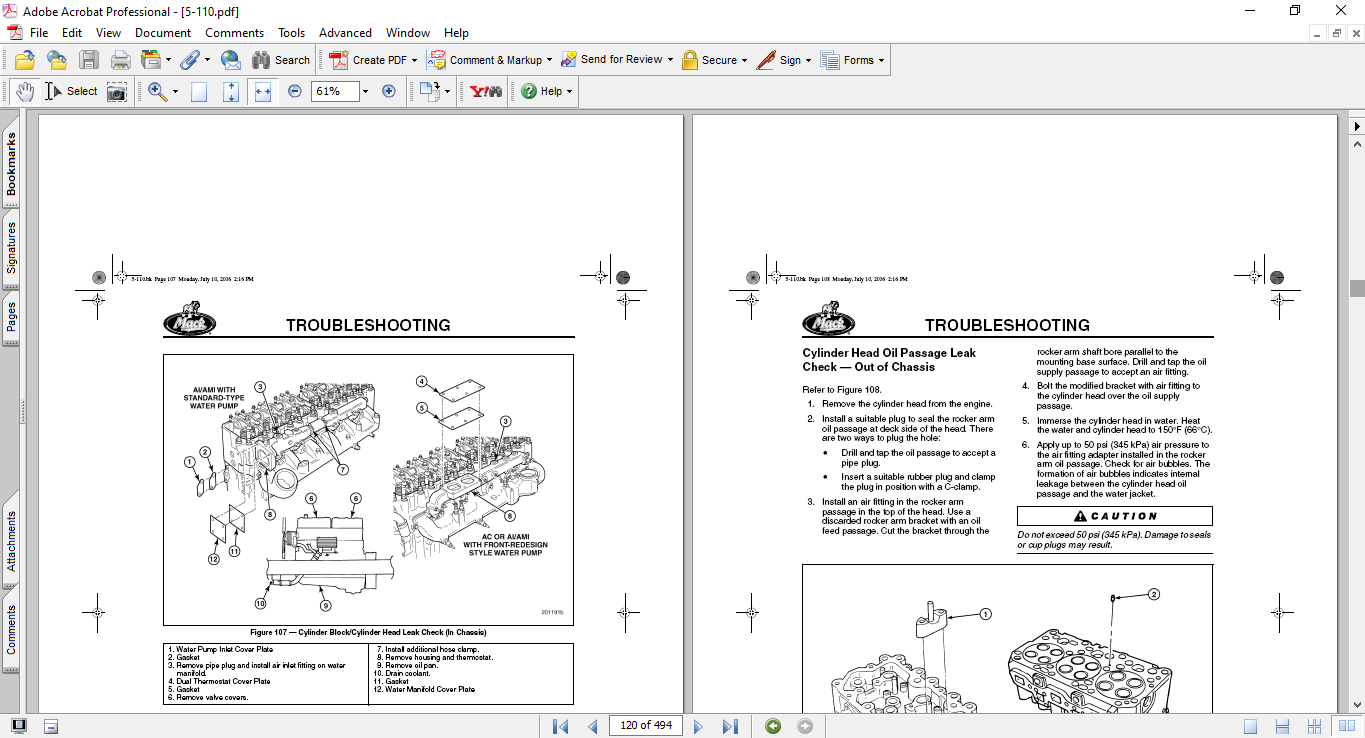1365x738 pixels.
Task: Click the Open file folder icon
Action: click(x=25, y=60)
